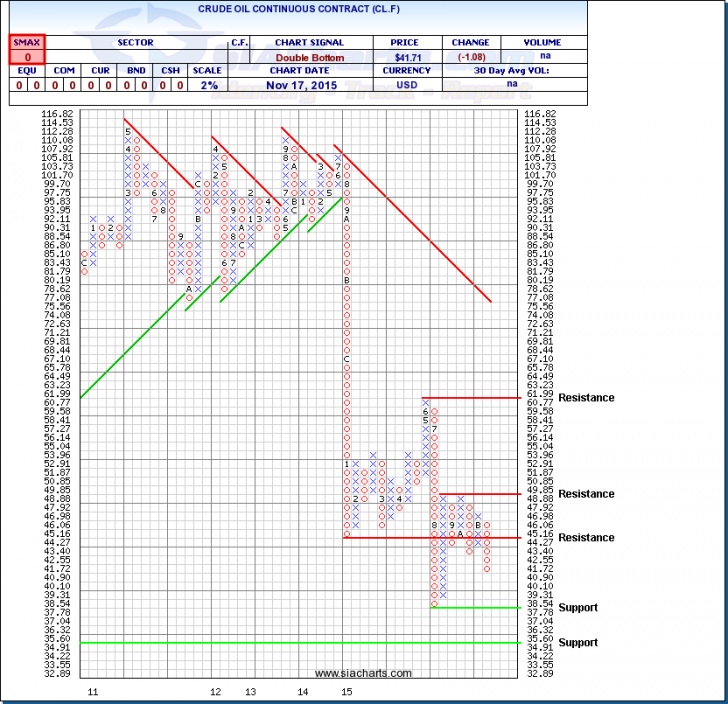Click the Resistance label near 61.99
The image size is (728, 704).
[x=587, y=398]
